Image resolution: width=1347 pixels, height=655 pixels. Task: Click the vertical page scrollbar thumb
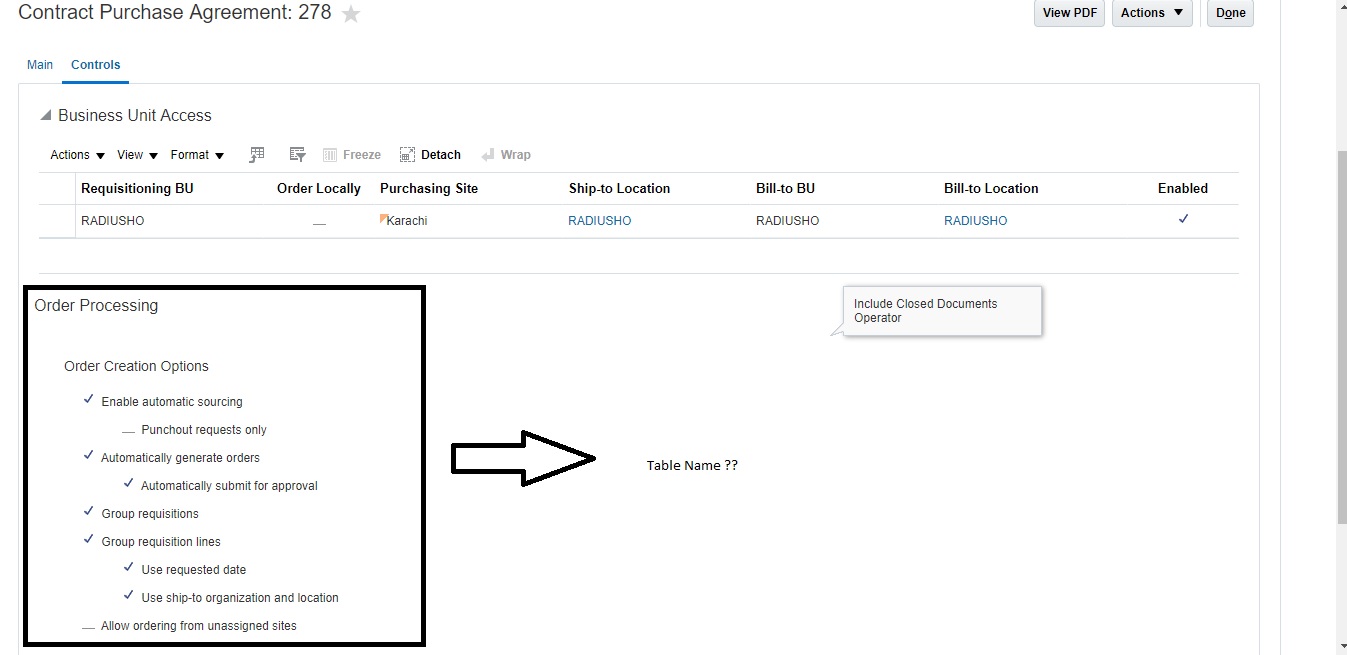coord(1341,336)
